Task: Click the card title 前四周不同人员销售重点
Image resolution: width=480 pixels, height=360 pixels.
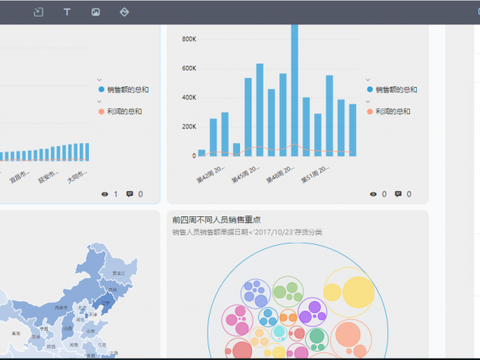Action: pos(216,220)
